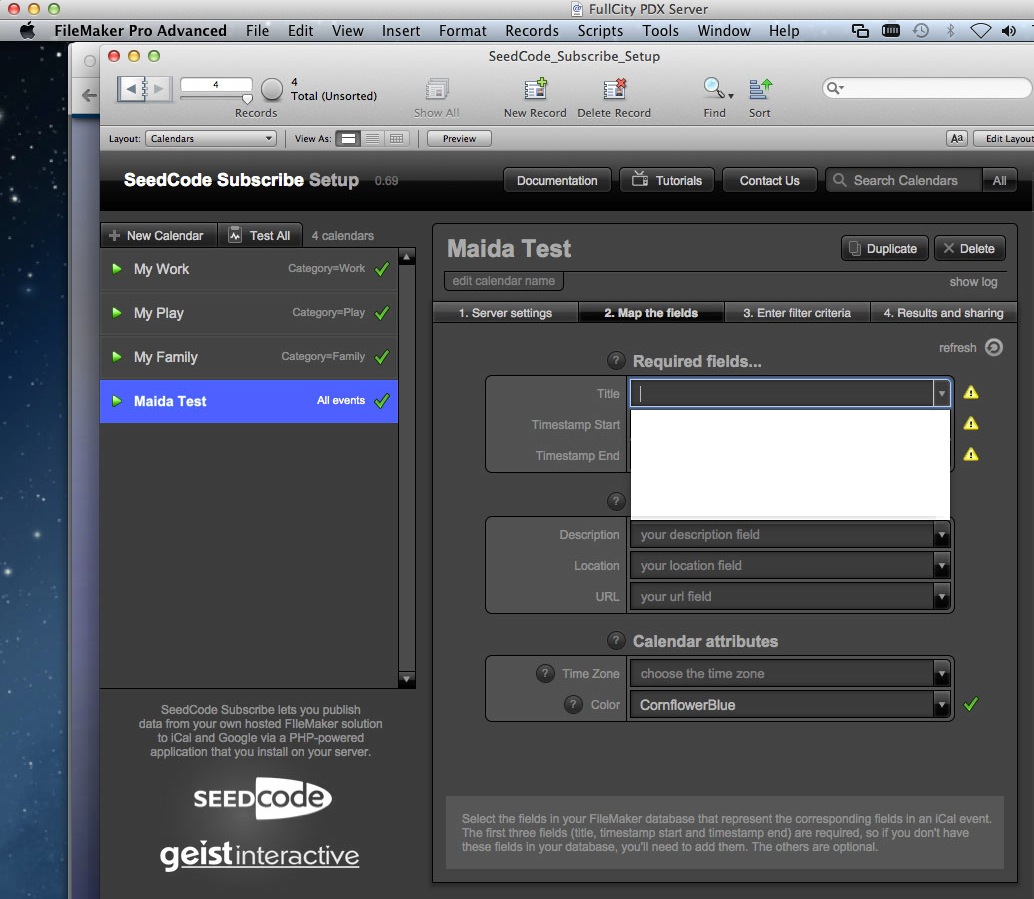Image resolution: width=1034 pixels, height=899 pixels.
Task: Open the Layout Calendars pop-up menu
Action: click(211, 139)
